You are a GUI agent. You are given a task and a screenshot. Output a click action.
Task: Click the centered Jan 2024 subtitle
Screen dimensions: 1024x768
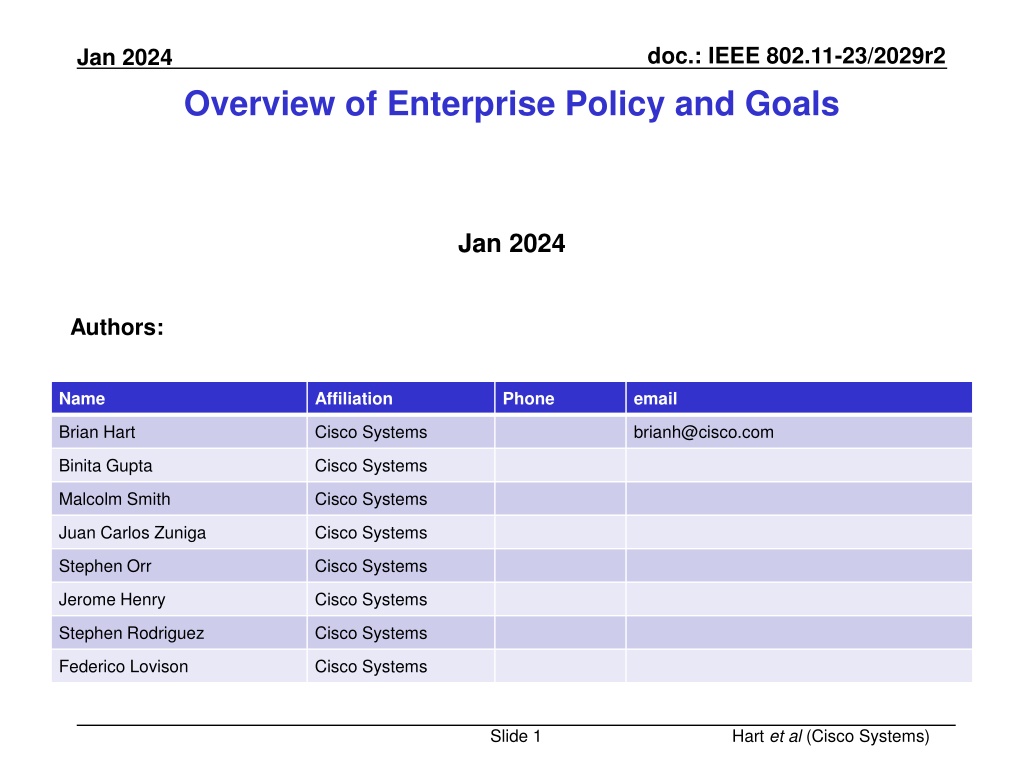[511, 244]
